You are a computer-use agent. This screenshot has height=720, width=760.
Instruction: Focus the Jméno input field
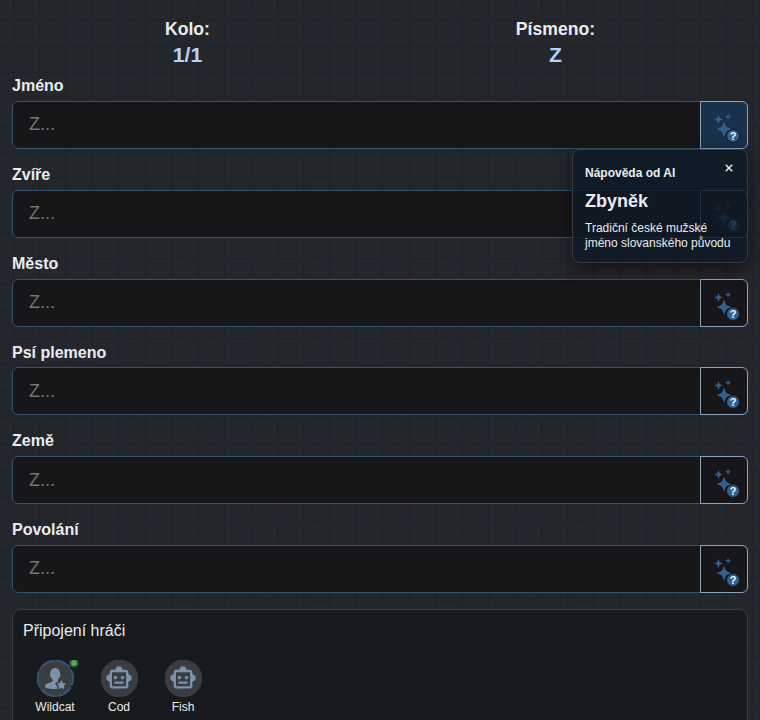(x=356, y=125)
